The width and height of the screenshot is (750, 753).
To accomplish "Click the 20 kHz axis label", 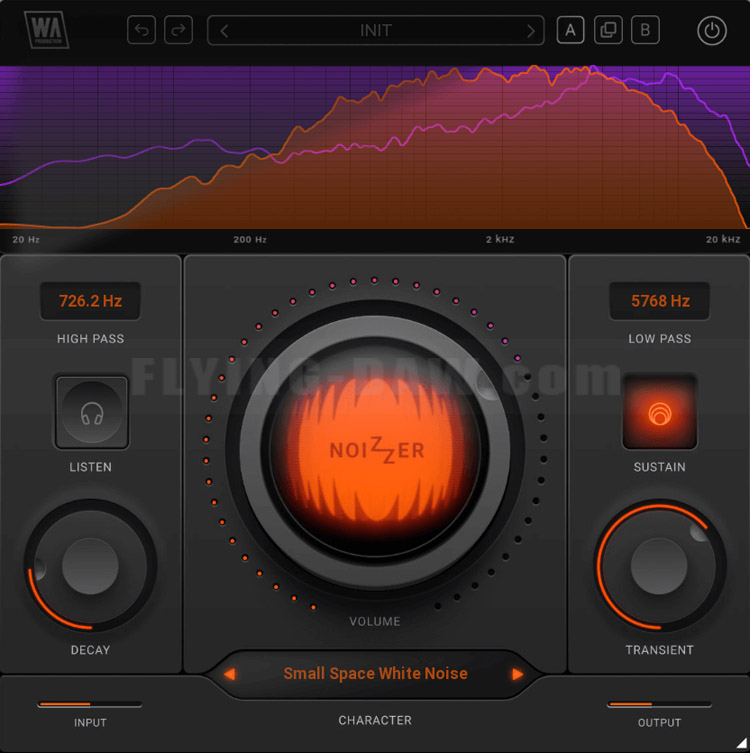I will [723, 239].
